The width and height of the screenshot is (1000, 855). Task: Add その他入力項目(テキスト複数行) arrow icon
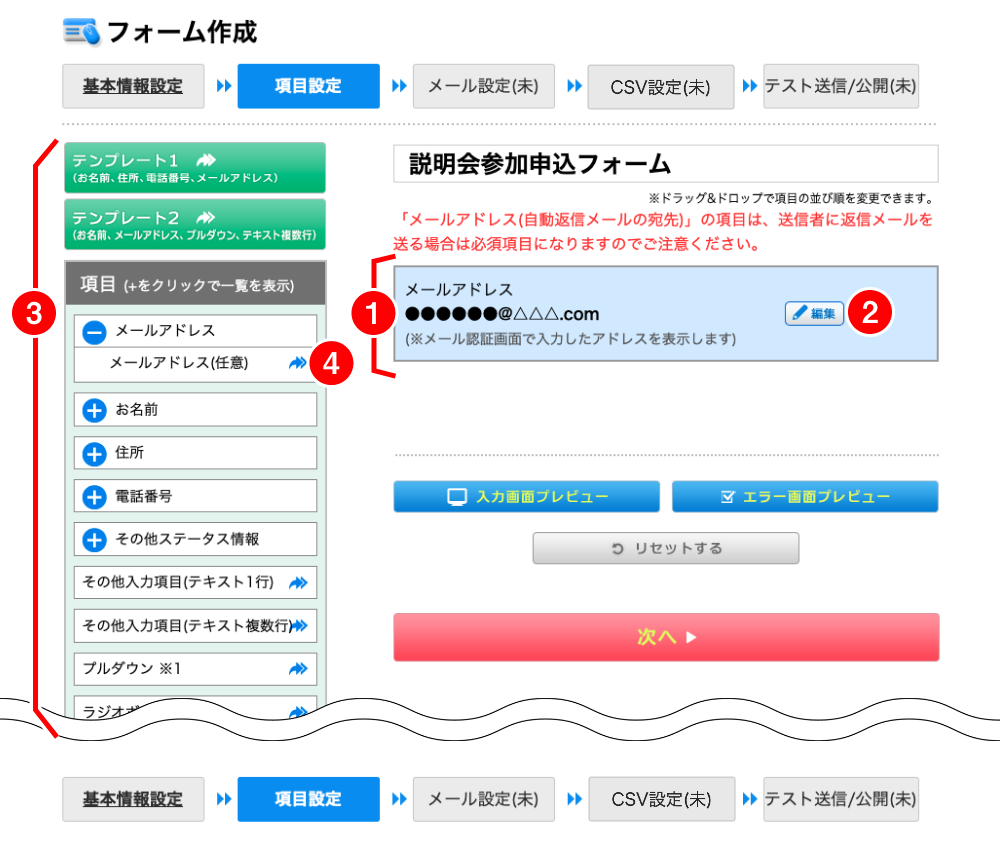(300, 625)
